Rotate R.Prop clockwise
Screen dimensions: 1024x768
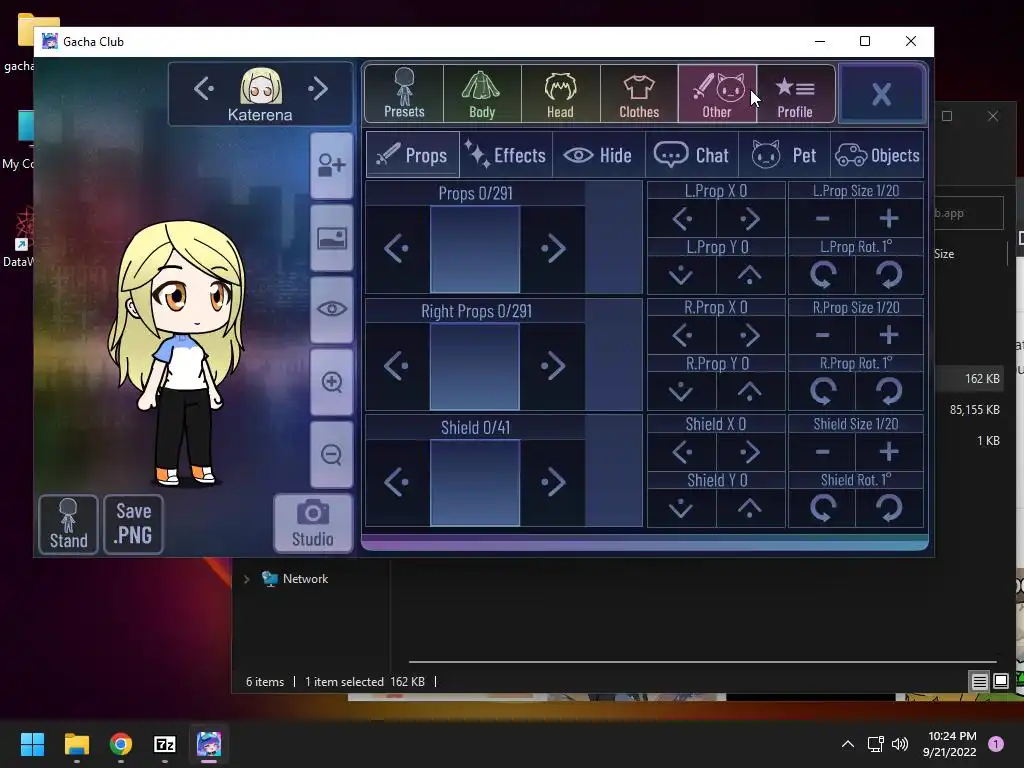click(x=889, y=391)
